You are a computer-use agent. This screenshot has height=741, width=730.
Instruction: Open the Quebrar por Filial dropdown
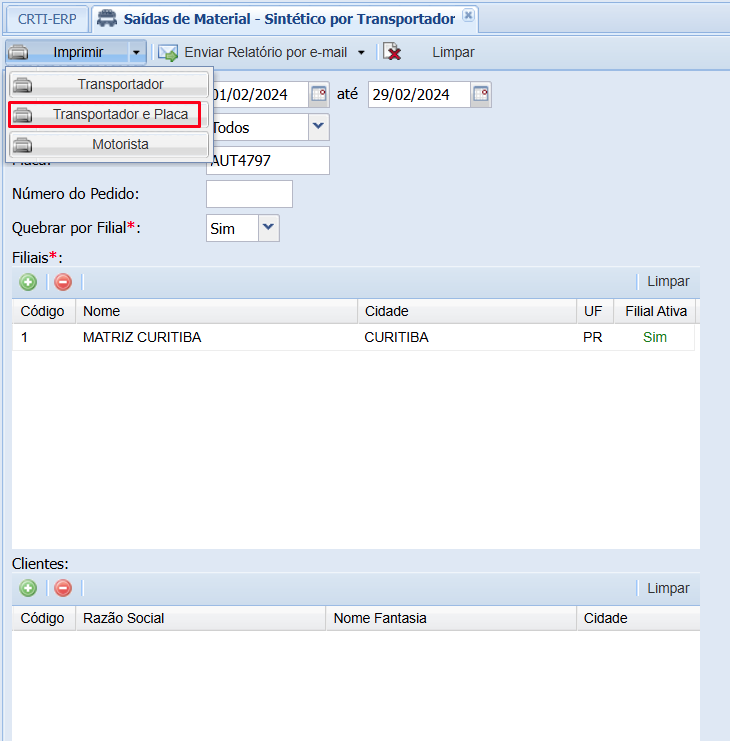click(268, 228)
